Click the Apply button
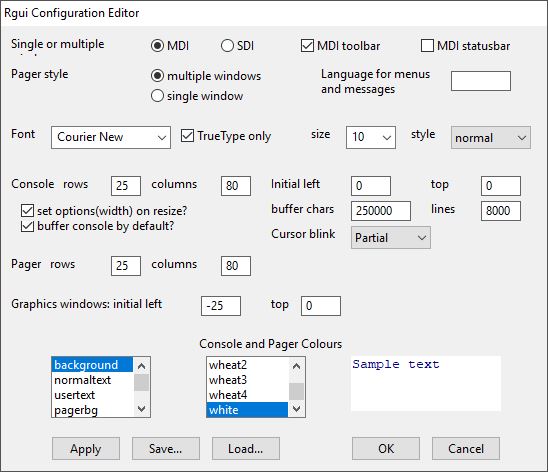The width and height of the screenshot is (548, 472). click(86, 449)
